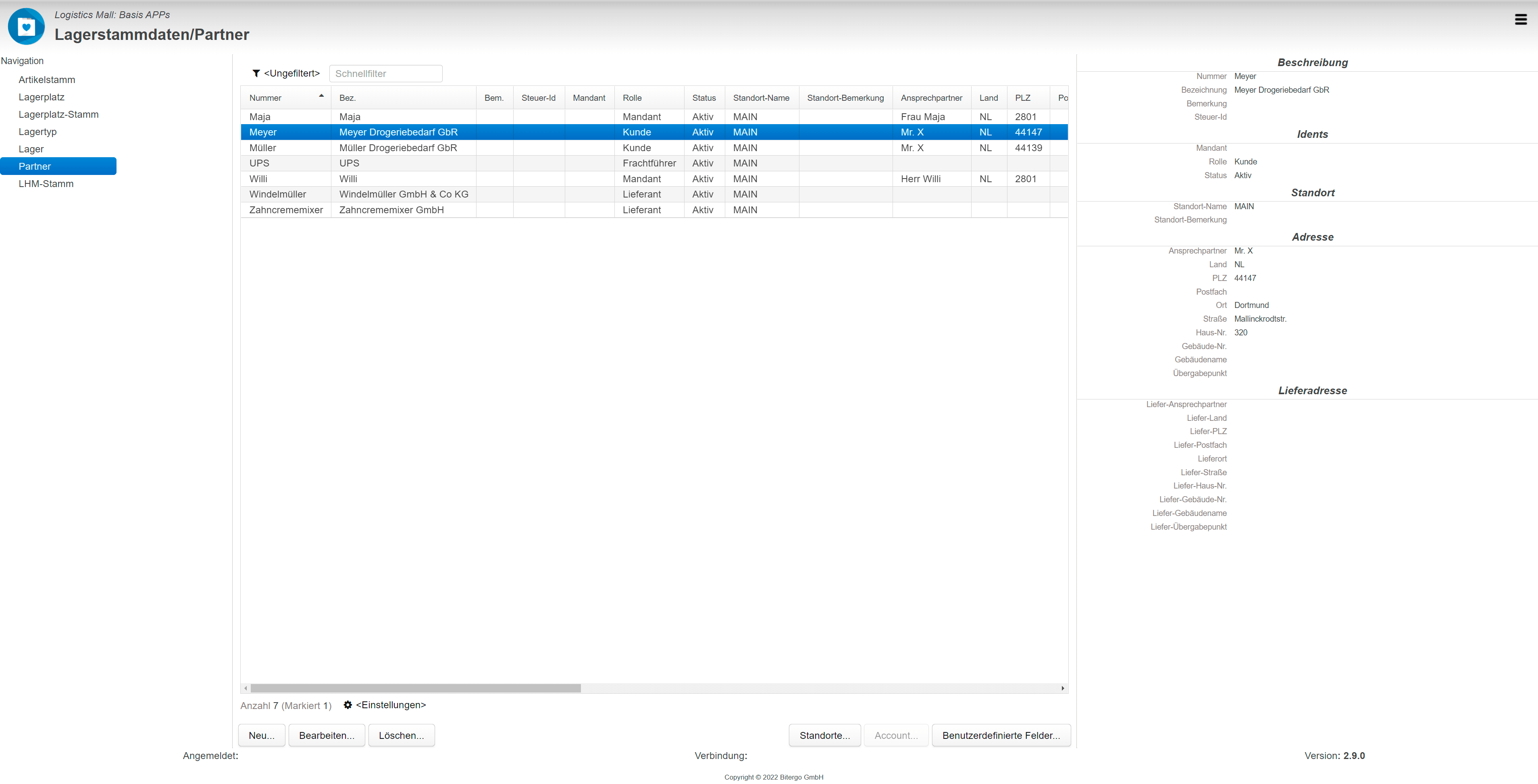The width and height of the screenshot is (1538, 784).
Task: Sort by the Land column header
Action: point(989,97)
